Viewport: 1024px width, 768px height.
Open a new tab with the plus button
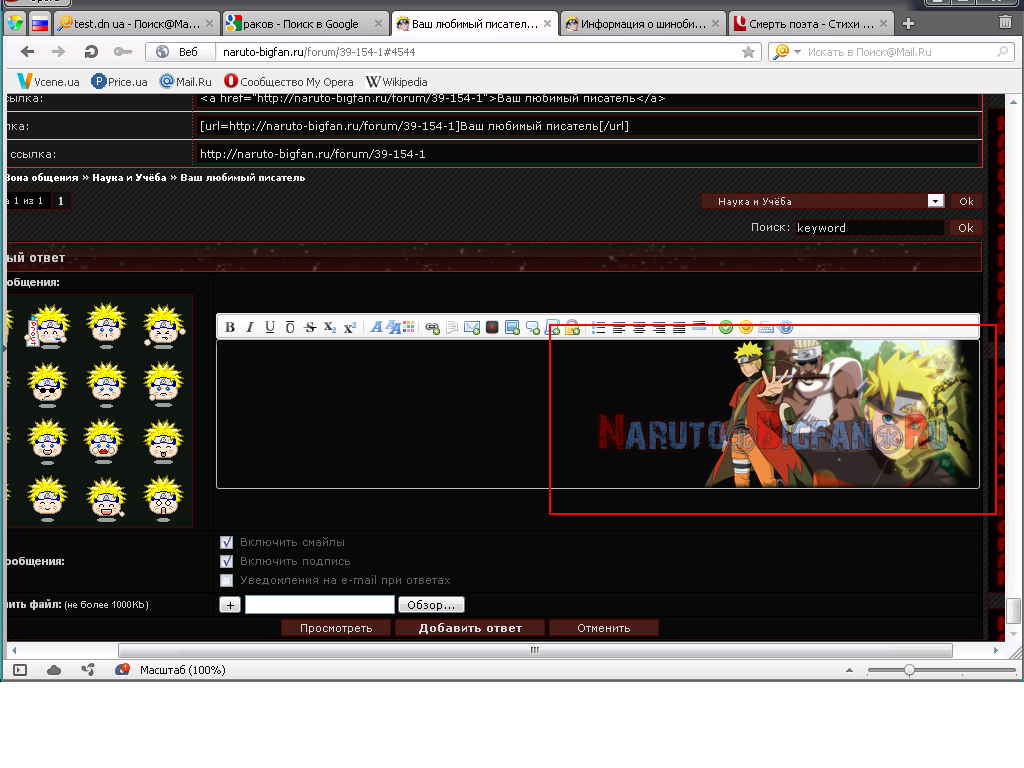908,24
